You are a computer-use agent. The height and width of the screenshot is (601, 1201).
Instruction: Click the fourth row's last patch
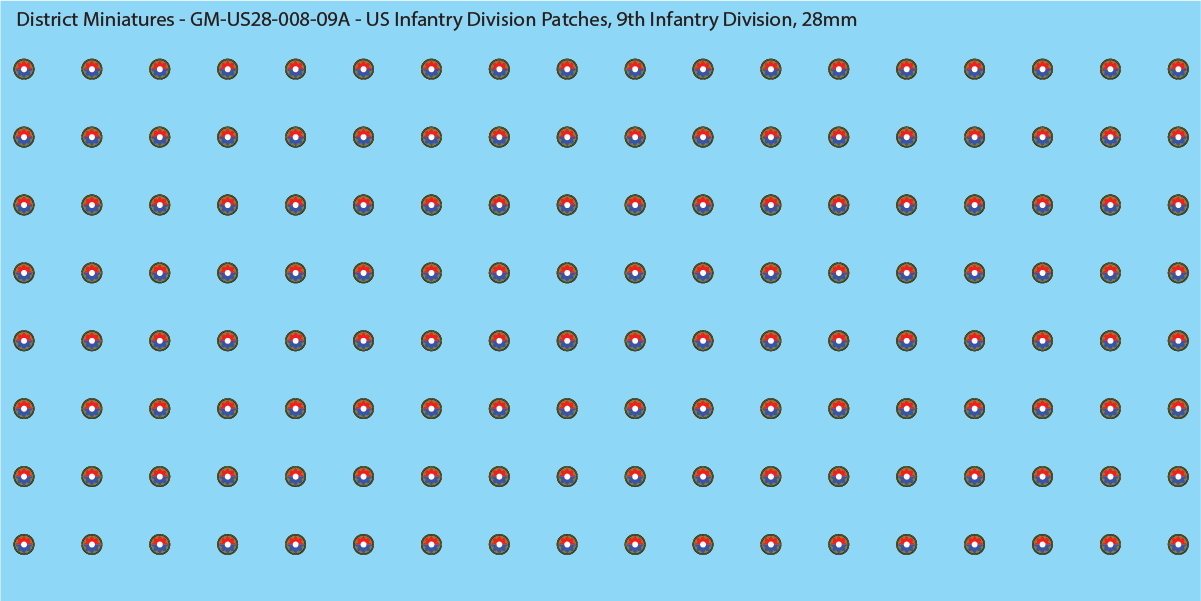(x=1178, y=272)
